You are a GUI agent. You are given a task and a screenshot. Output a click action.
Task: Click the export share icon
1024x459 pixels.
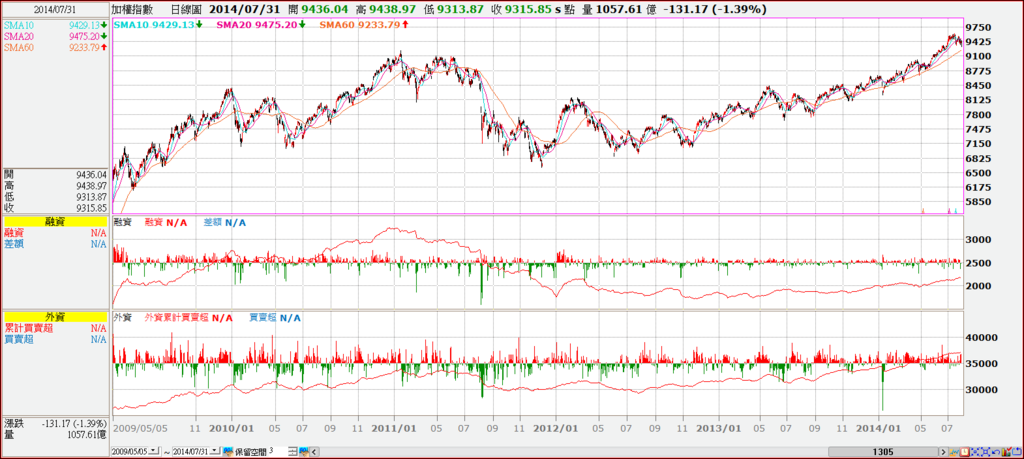coord(1017,452)
